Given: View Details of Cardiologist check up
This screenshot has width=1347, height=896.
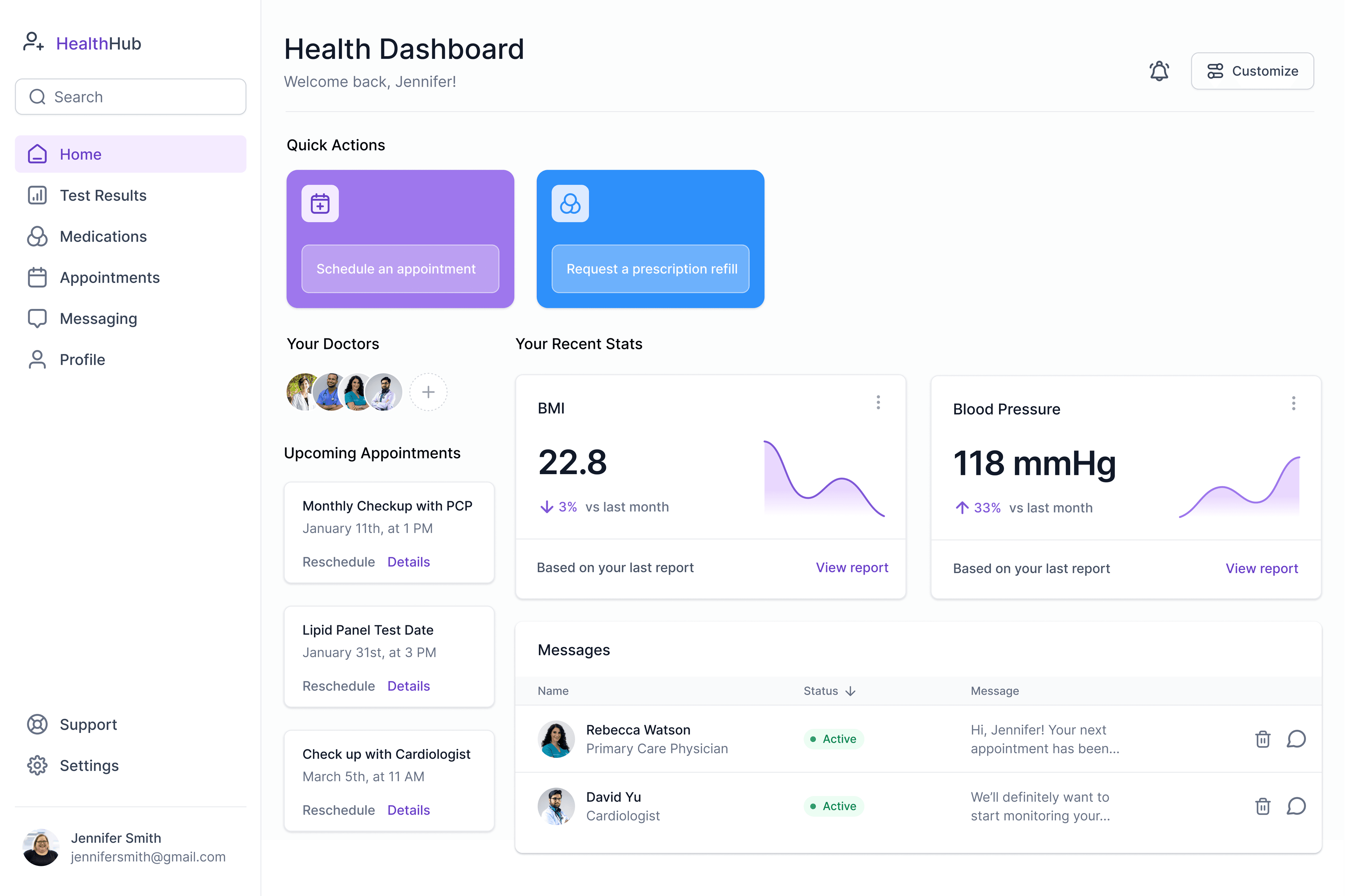Looking at the screenshot, I should 409,810.
